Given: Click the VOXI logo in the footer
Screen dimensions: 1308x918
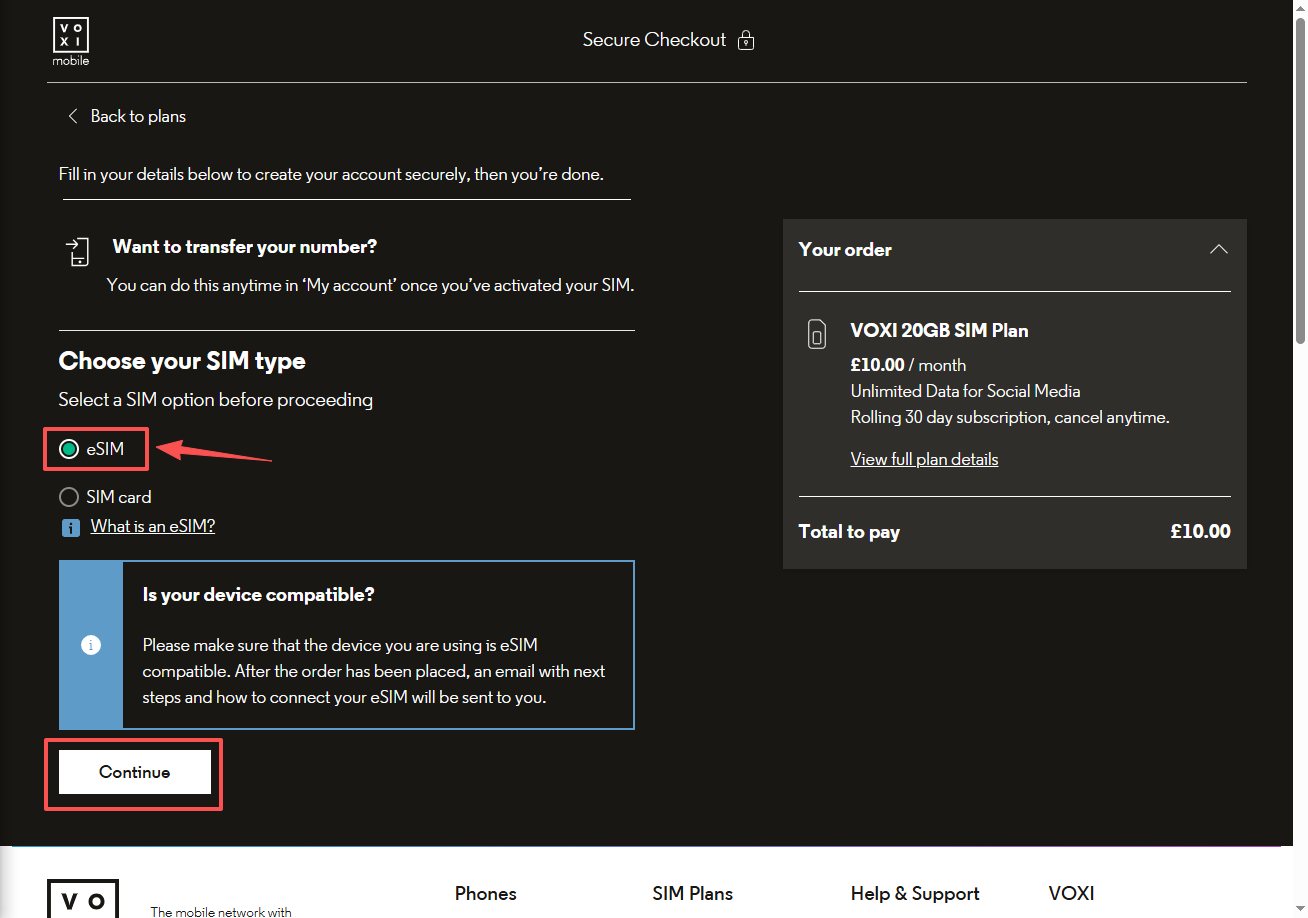Looking at the screenshot, I should coord(83,899).
